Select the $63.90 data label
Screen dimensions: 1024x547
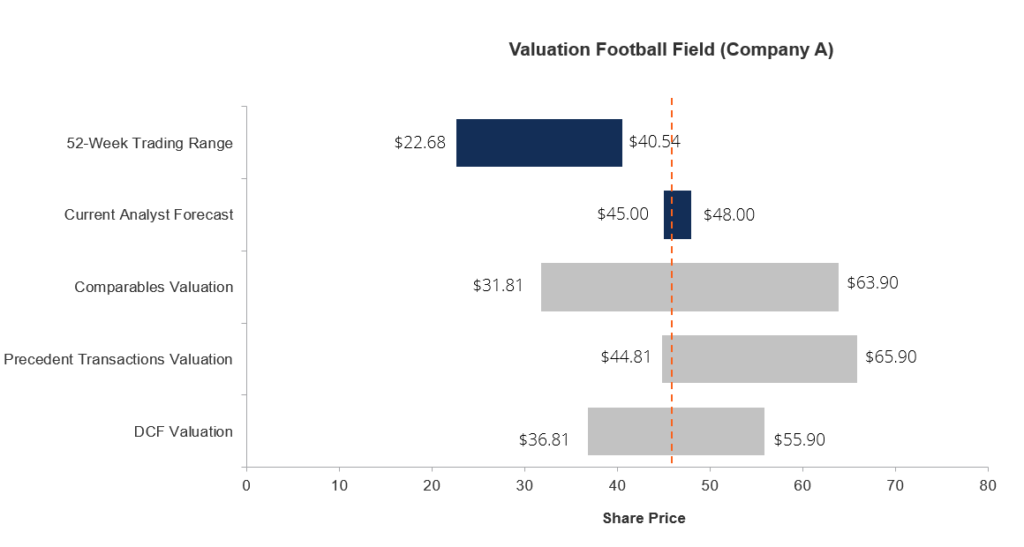coord(872,283)
